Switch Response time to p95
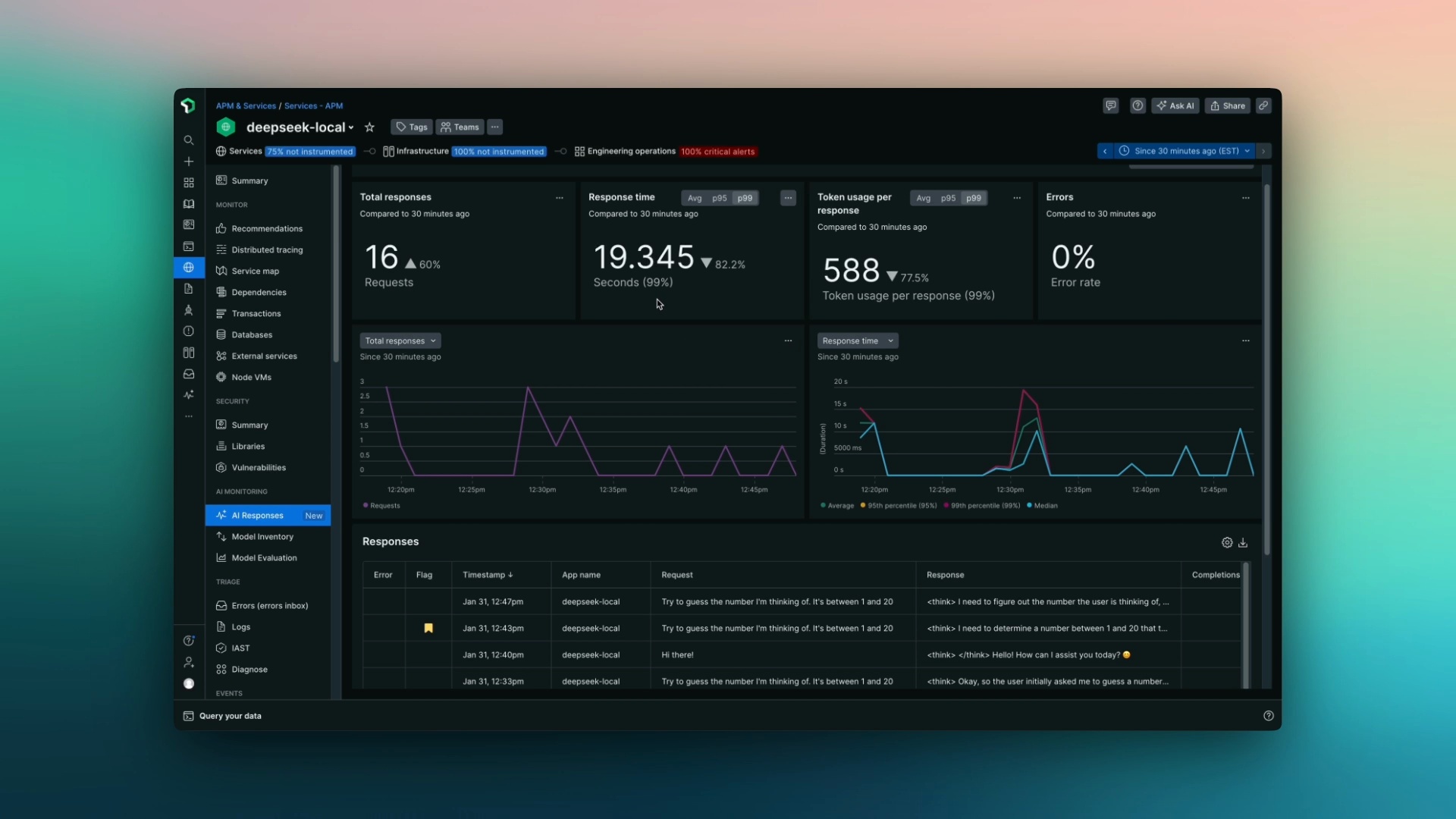This screenshot has width=1456, height=819. coord(719,198)
